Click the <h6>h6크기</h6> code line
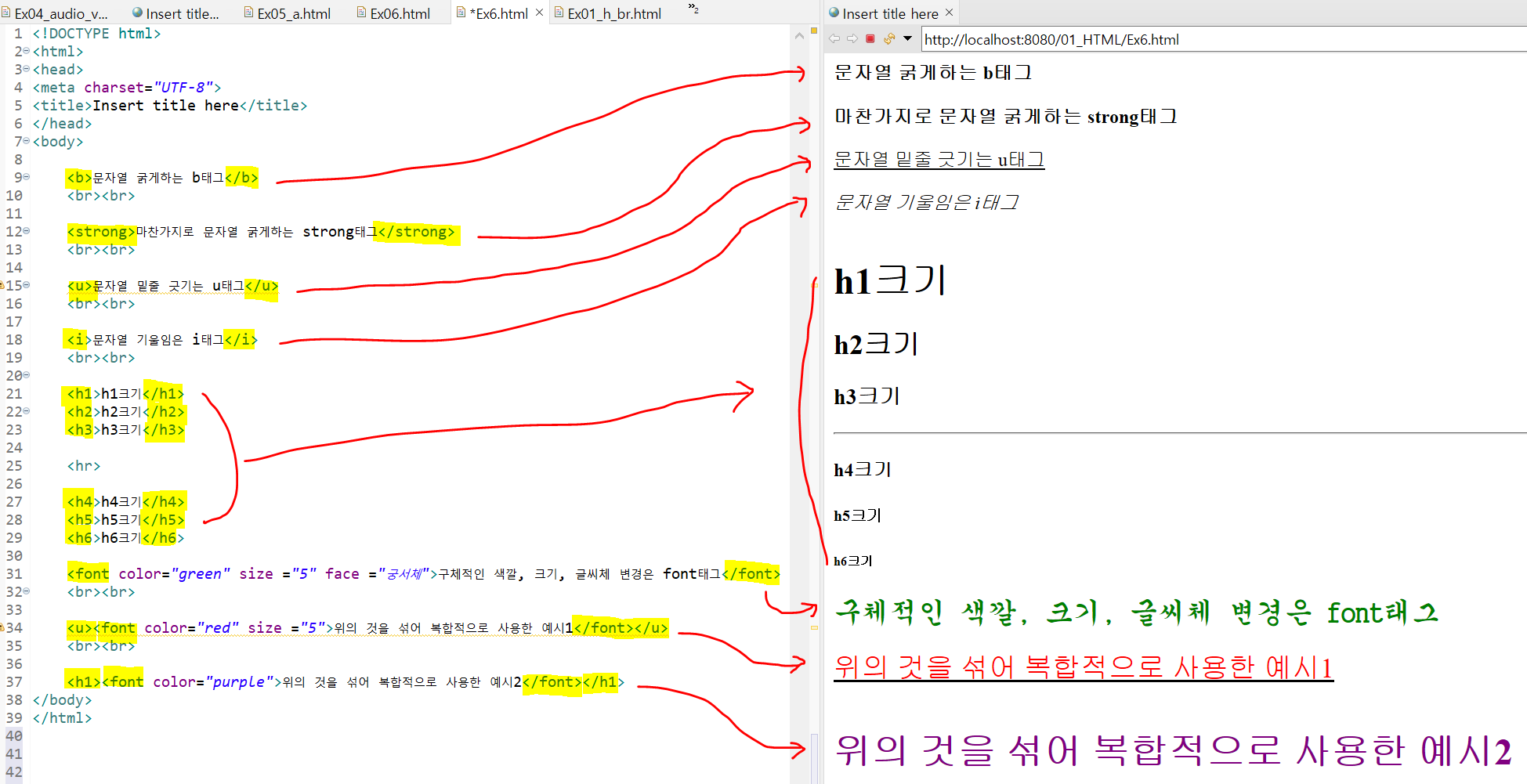The width and height of the screenshot is (1527, 784). point(126,538)
